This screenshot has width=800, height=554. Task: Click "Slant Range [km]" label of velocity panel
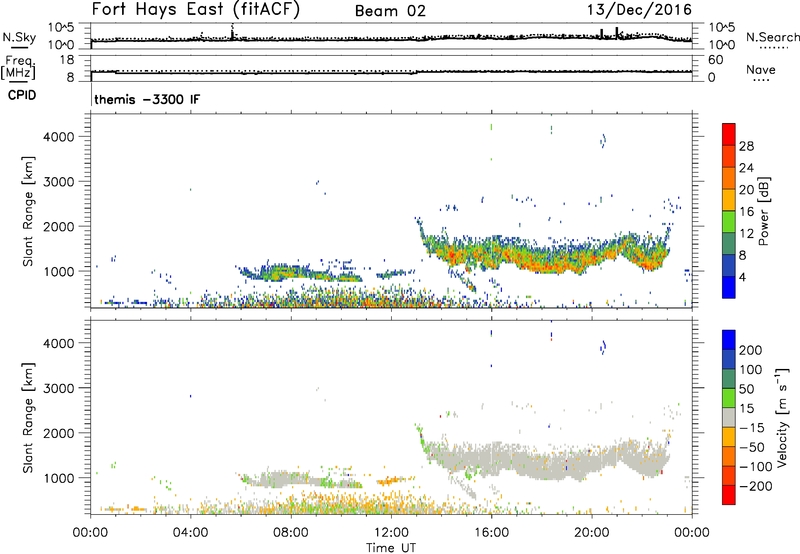pos(28,418)
